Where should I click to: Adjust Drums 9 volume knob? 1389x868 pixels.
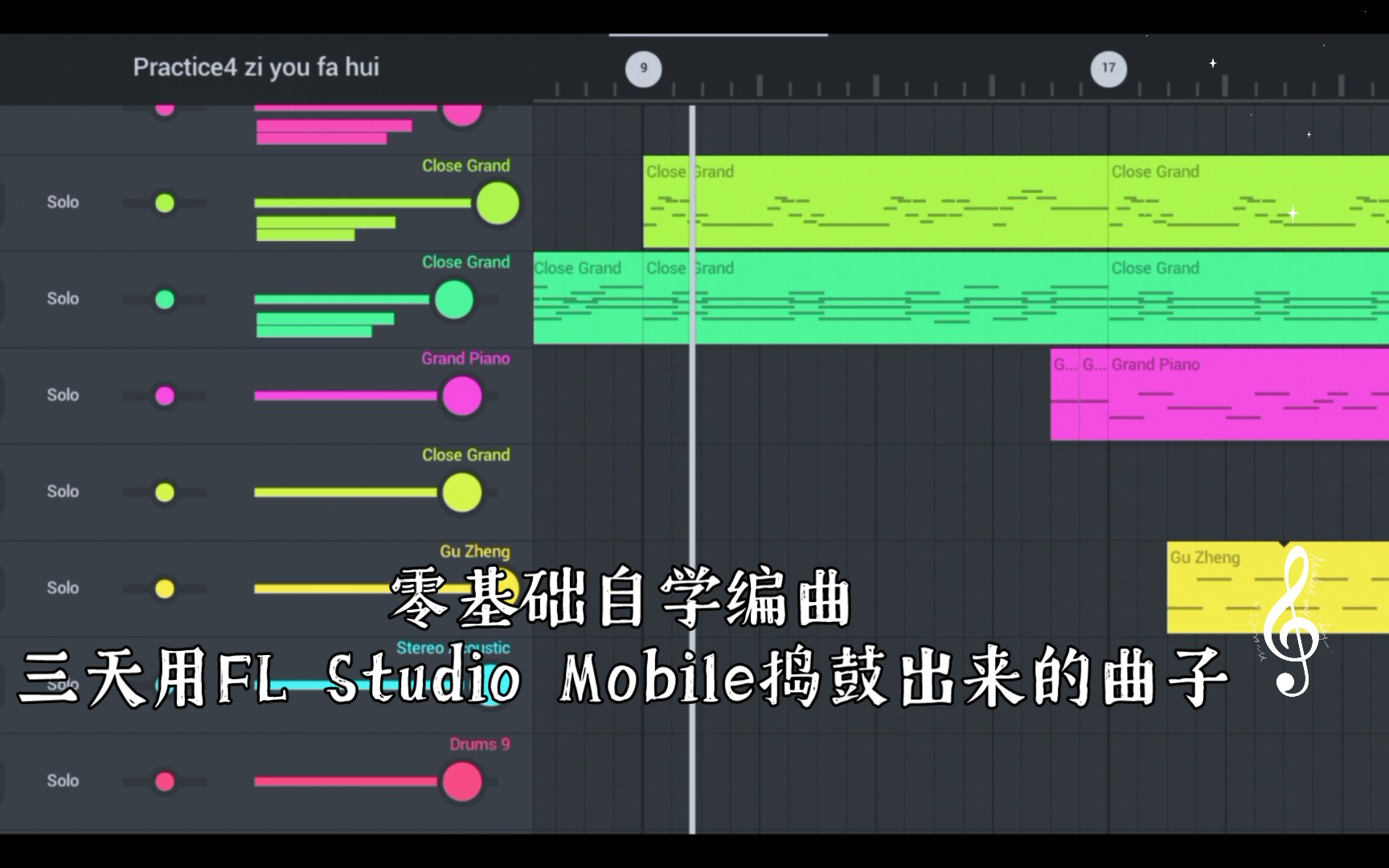click(462, 782)
